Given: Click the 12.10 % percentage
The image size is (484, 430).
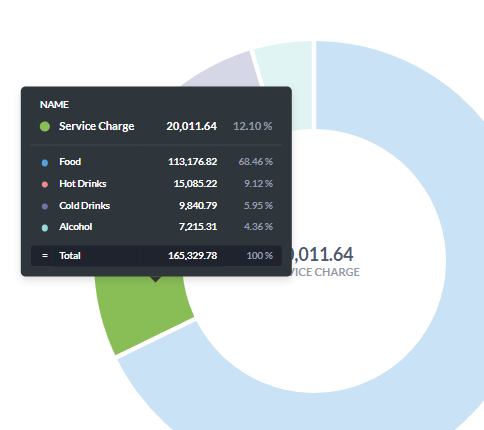Looking at the screenshot, I should (253, 126).
